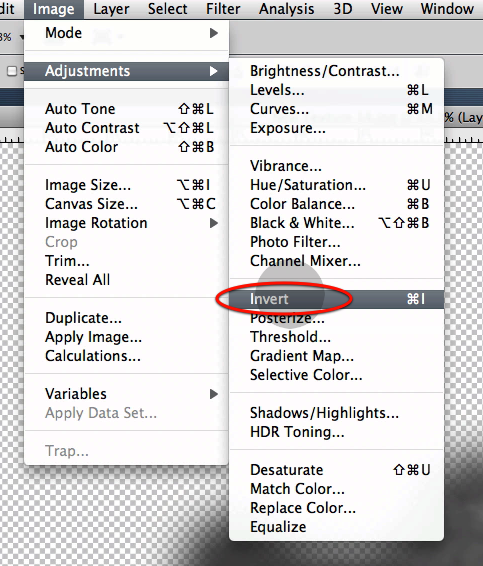This screenshot has height=566, width=483.
Task: Choose Canvas Size option
Action: [126, 204]
